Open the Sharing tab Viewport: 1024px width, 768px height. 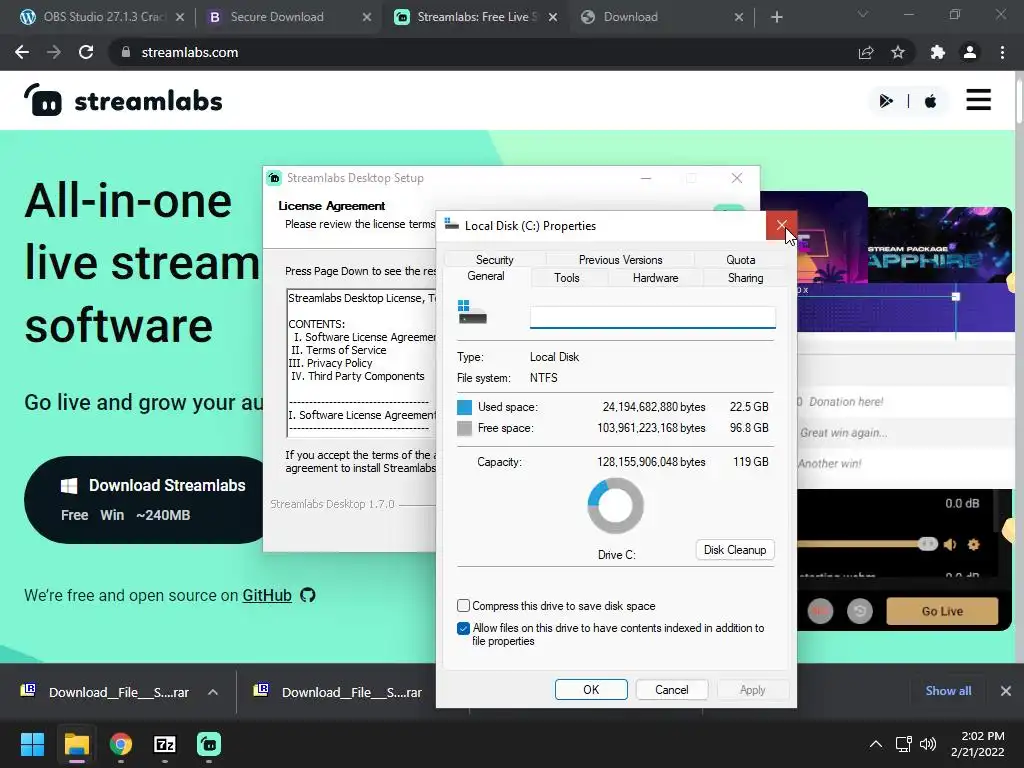pos(745,278)
